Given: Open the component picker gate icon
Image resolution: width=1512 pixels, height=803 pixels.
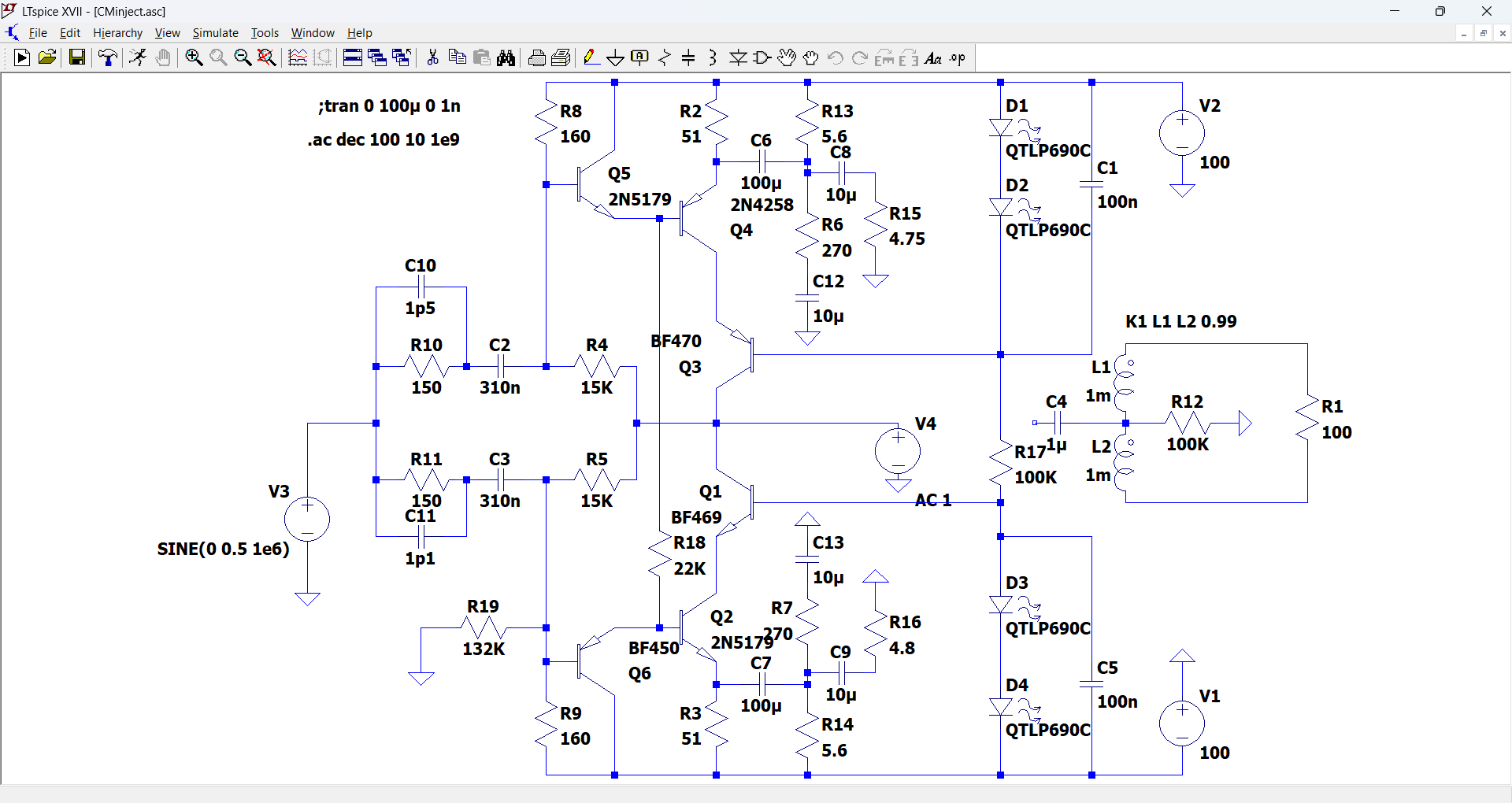Looking at the screenshot, I should [762, 57].
